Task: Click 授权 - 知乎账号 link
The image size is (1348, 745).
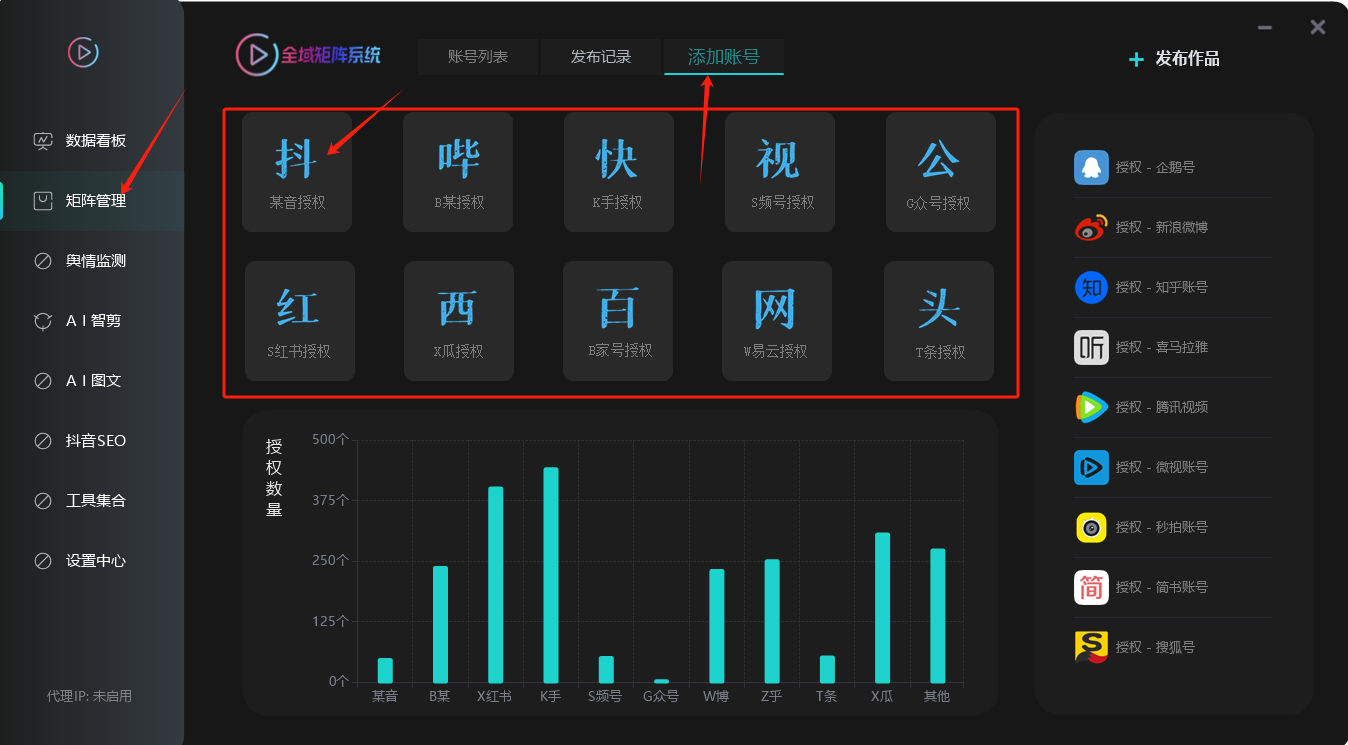Action: [1162, 287]
